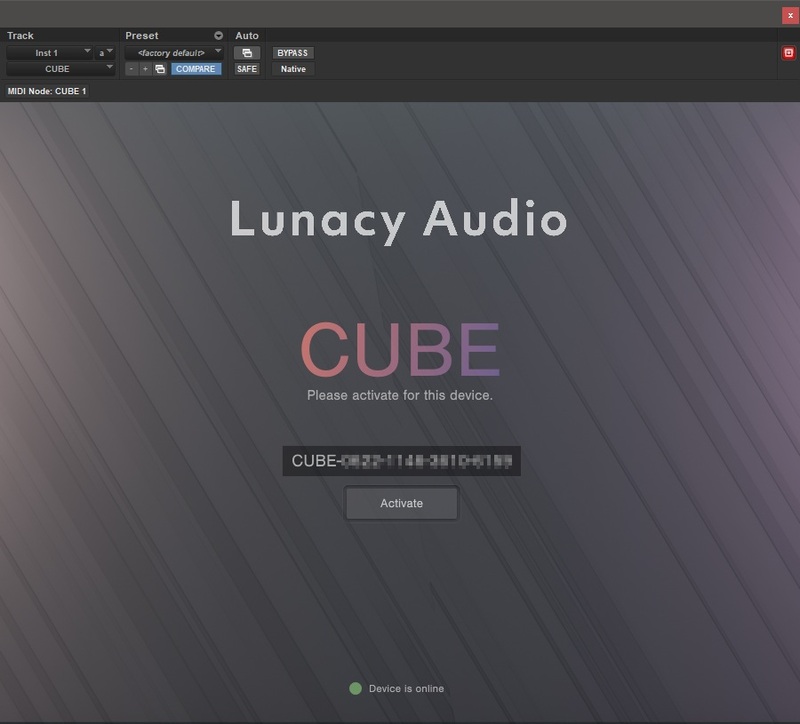Click the Activate button
800x724 pixels.
401,503
